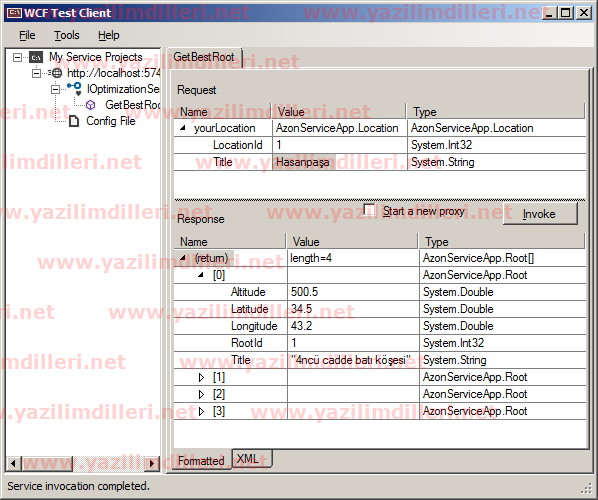
Task: Click the Response Name column header
Action: pos(230,242)
